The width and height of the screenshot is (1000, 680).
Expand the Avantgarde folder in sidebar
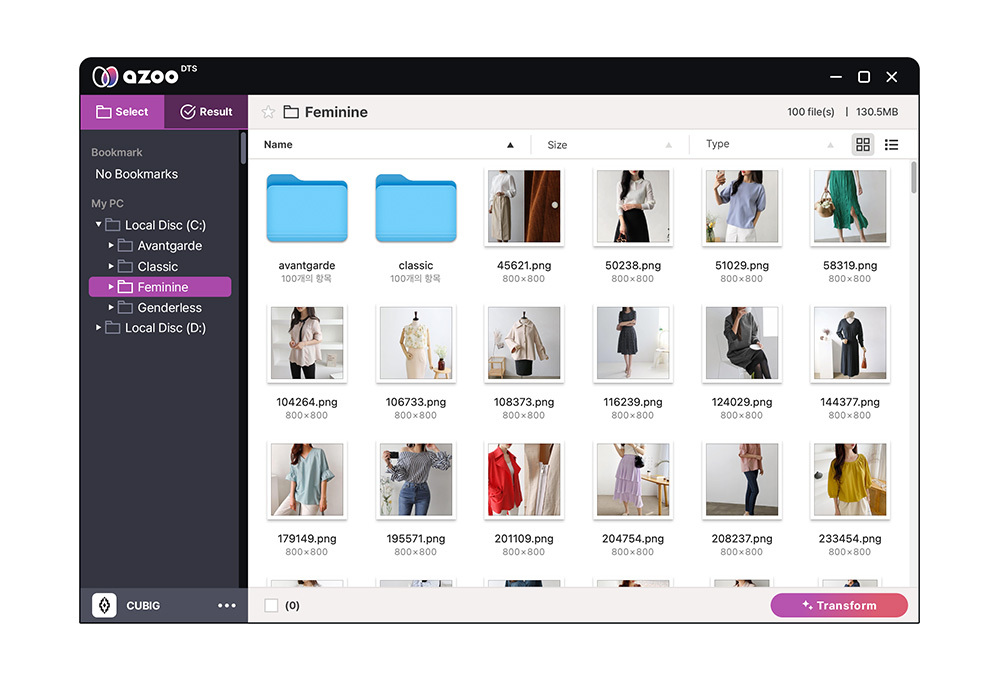click(111, 246)
